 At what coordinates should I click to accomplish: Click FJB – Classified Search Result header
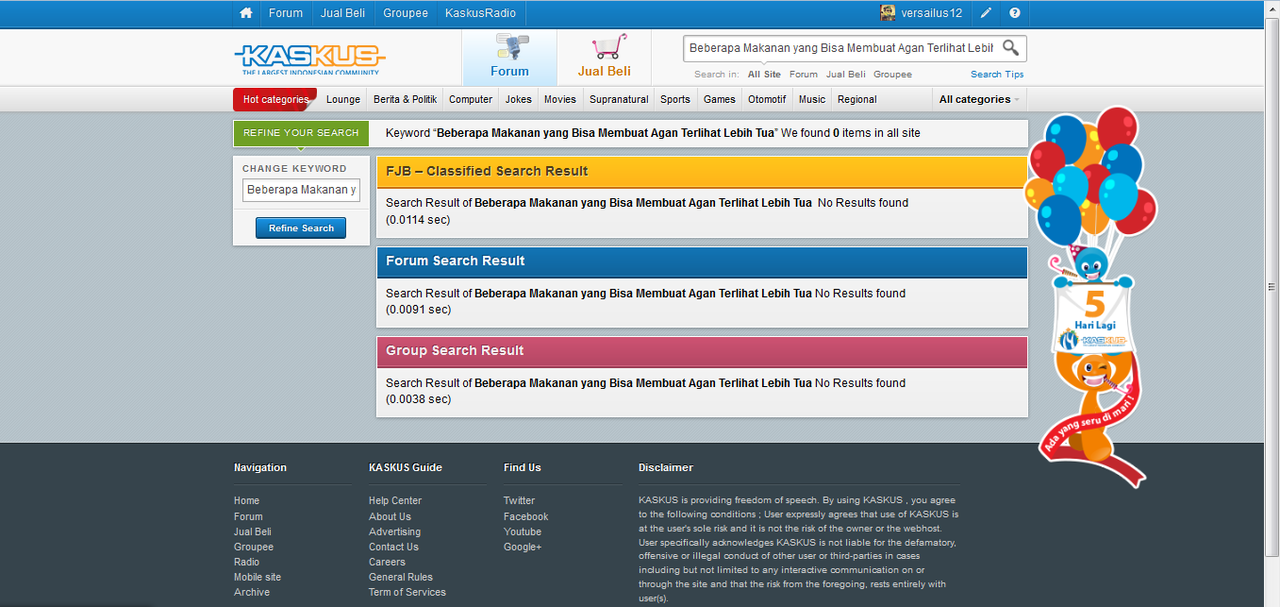click(702, 171)
